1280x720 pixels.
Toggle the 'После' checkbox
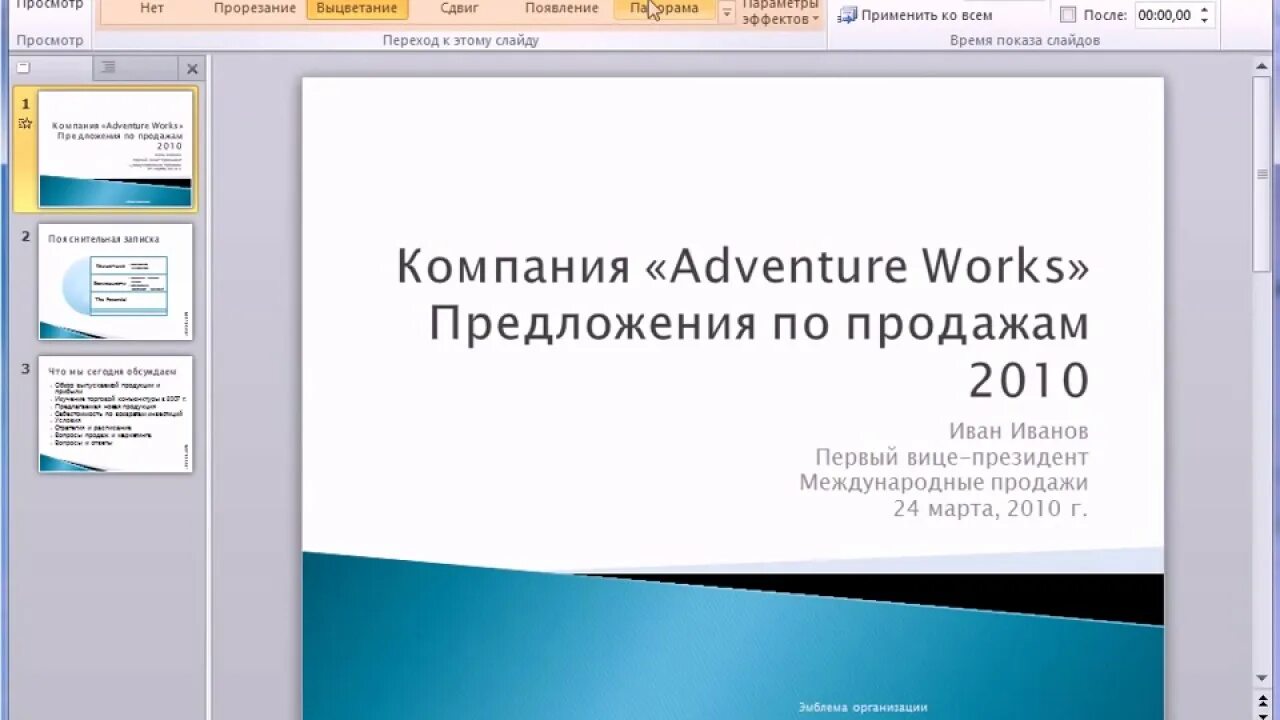(1068, 15)
